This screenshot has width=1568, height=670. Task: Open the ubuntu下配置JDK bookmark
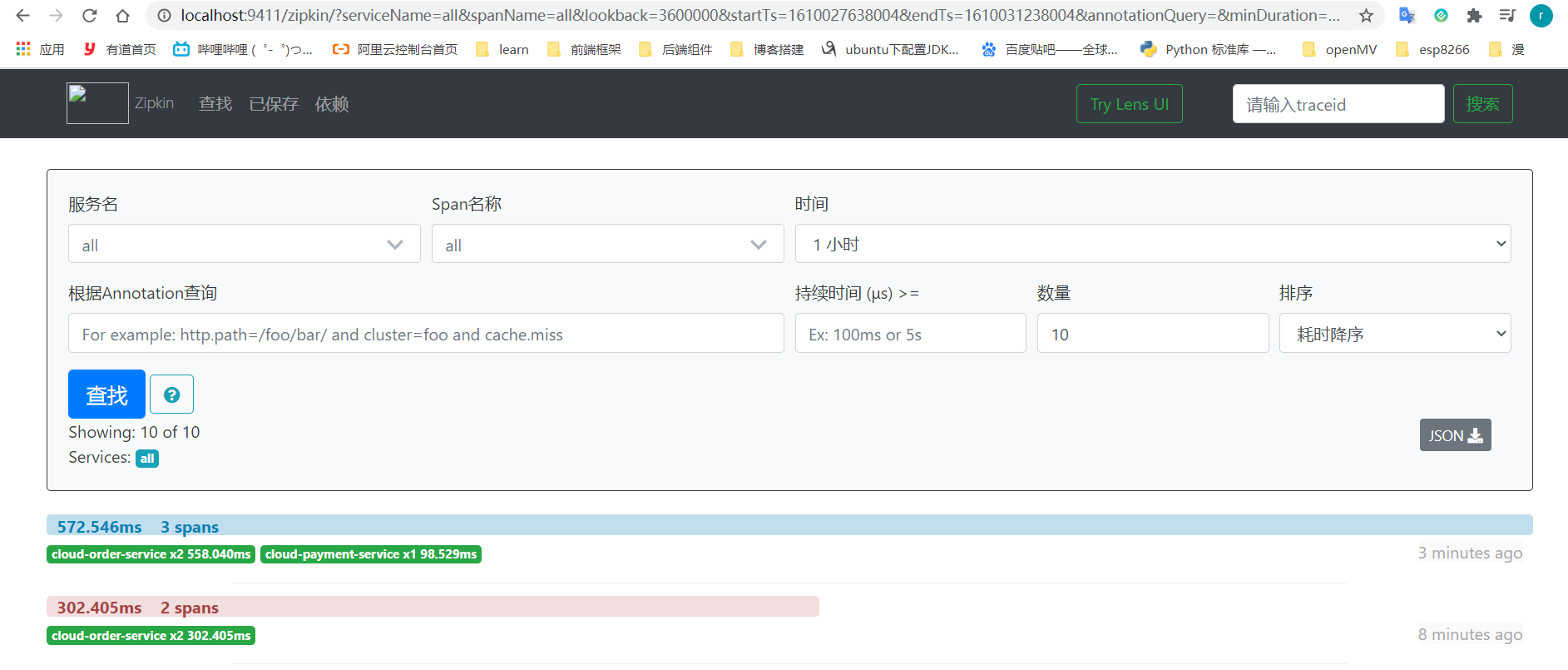[890, 49]
